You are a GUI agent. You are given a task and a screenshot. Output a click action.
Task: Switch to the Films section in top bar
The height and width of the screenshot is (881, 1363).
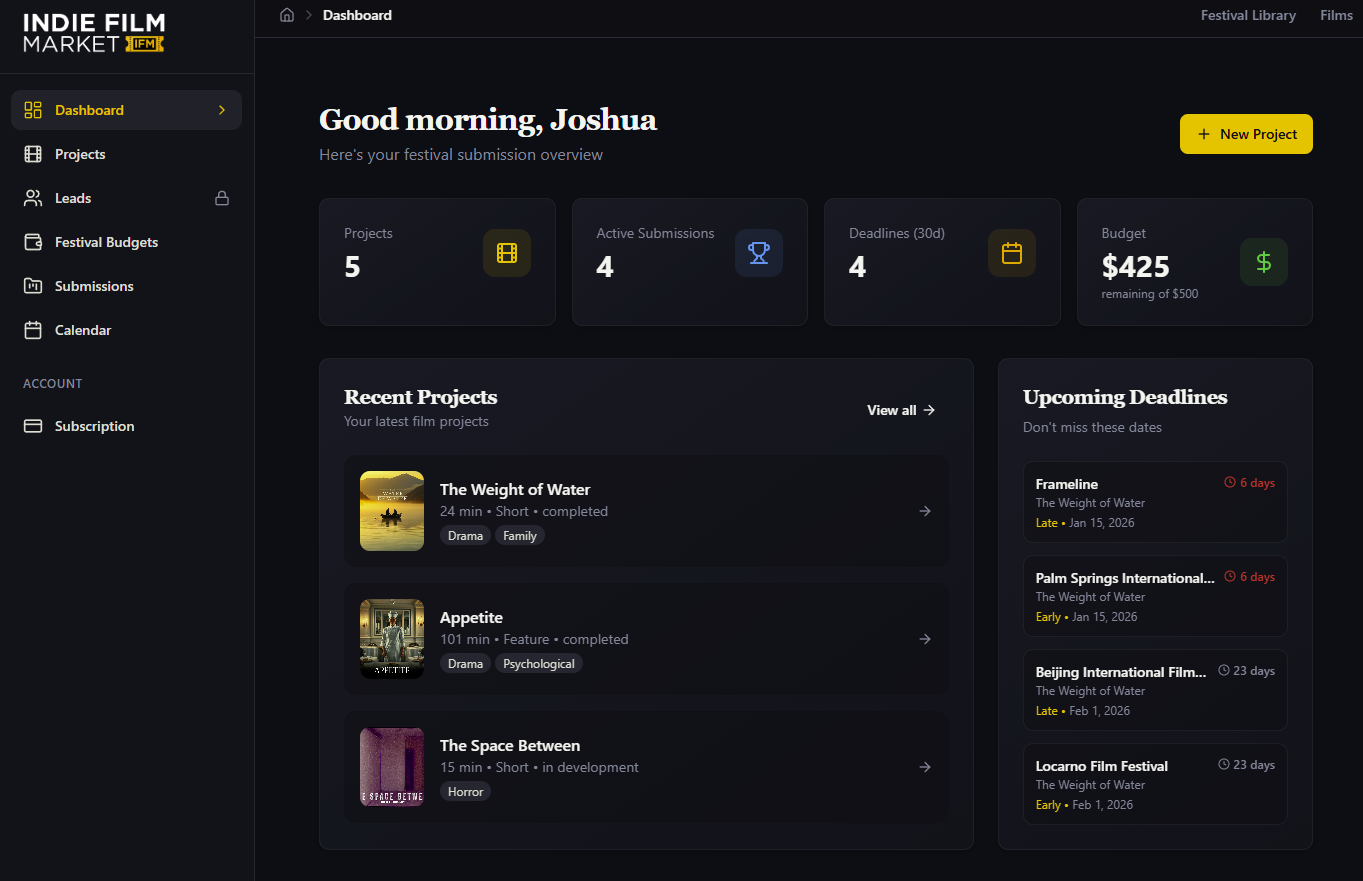click(1336, 15)
